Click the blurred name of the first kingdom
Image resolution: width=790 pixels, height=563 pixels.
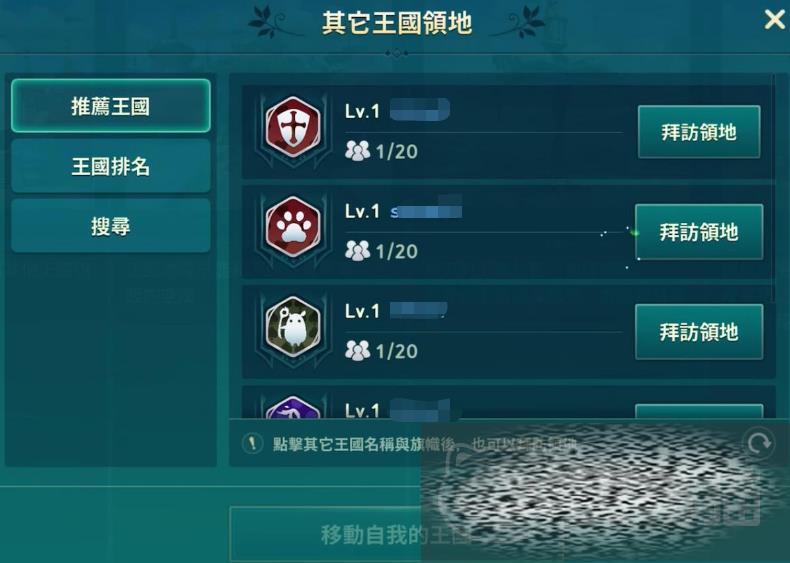tap(420, 110)
